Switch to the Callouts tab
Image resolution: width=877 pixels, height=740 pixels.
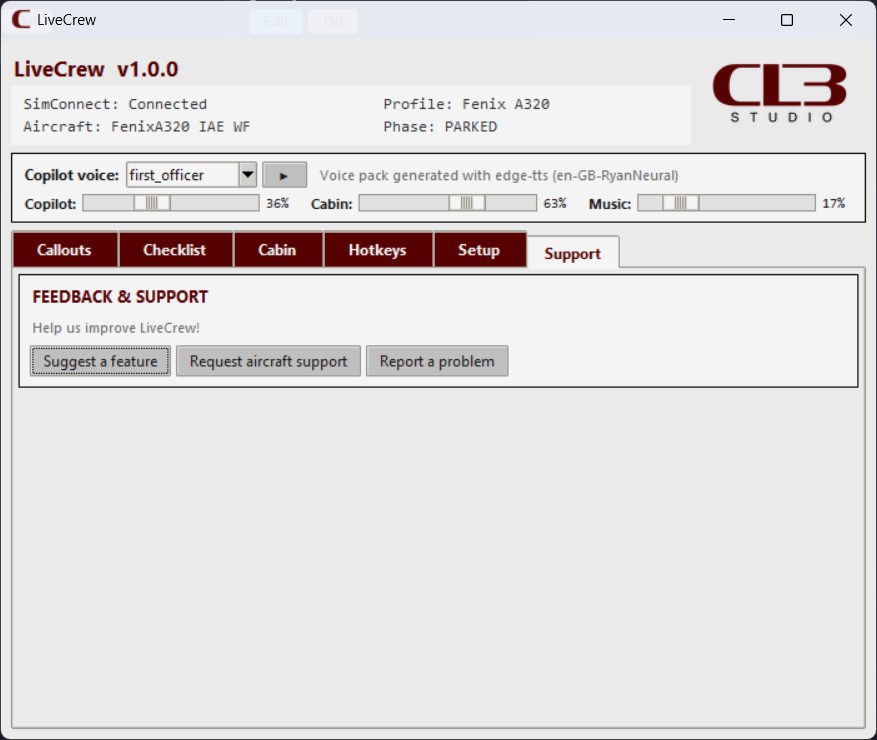[x=64, y=249]
